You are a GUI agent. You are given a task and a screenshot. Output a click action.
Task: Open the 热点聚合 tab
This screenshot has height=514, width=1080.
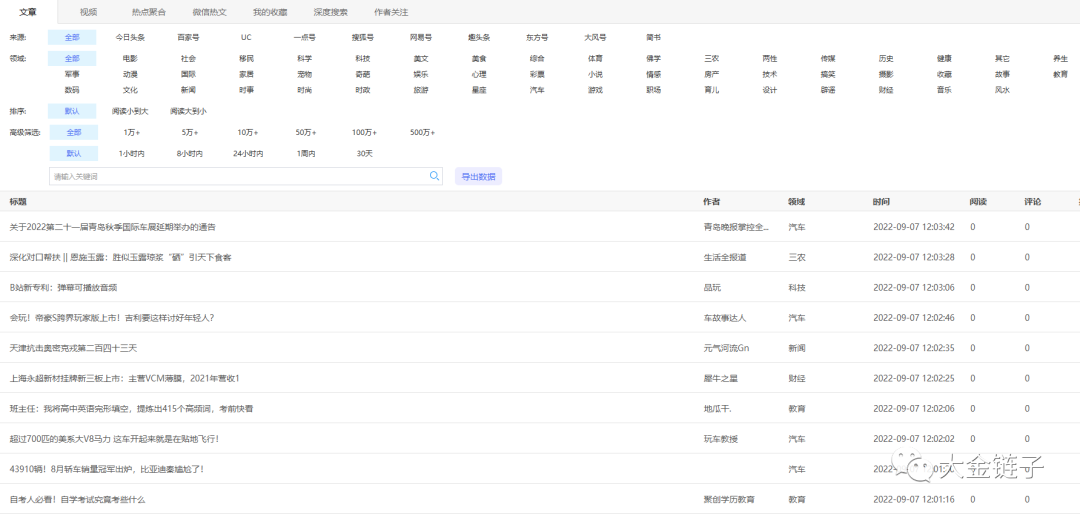tap(149, 12)
